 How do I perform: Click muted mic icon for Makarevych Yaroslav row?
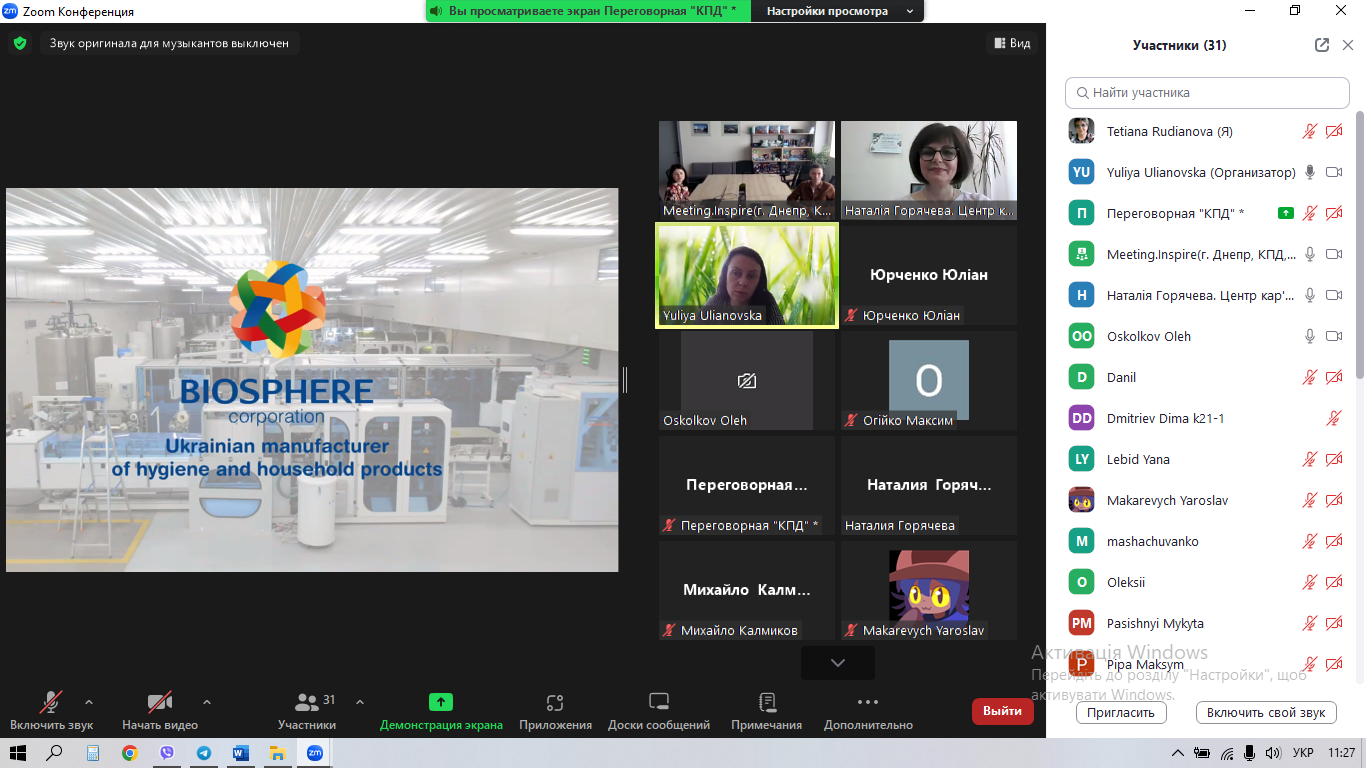pos(1310,500)
